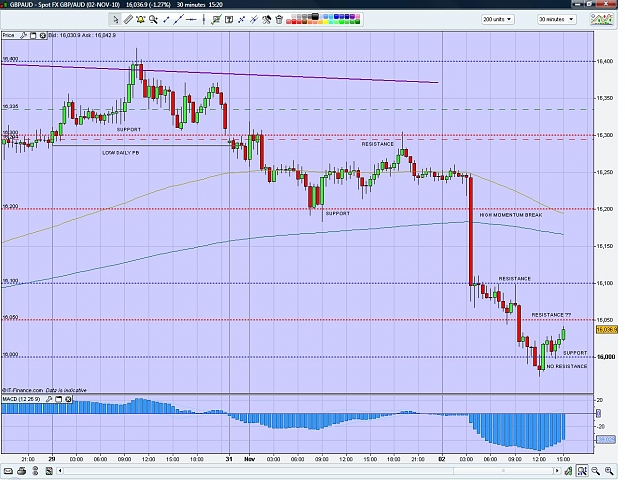Click the left arrow of the horizontal scrollbar
Screen dimensions: 625x480
(60, 471)
